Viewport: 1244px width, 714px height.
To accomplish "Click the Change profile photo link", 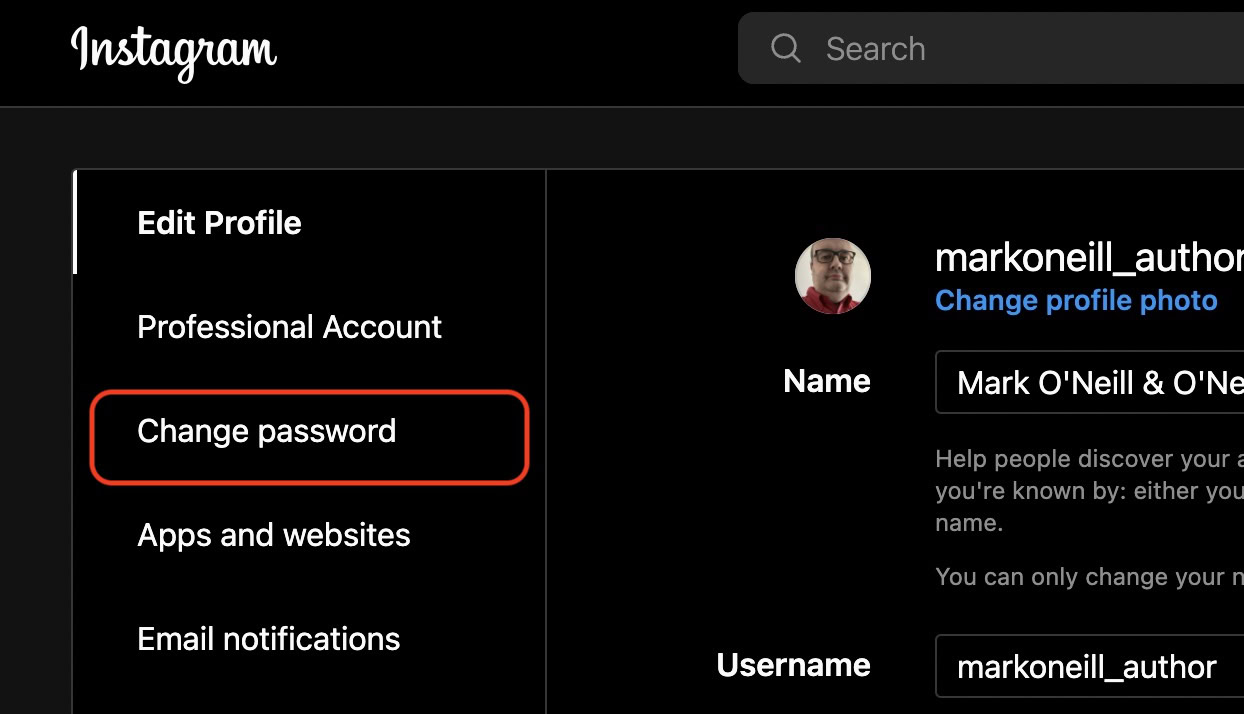I will pos(1076,301).
